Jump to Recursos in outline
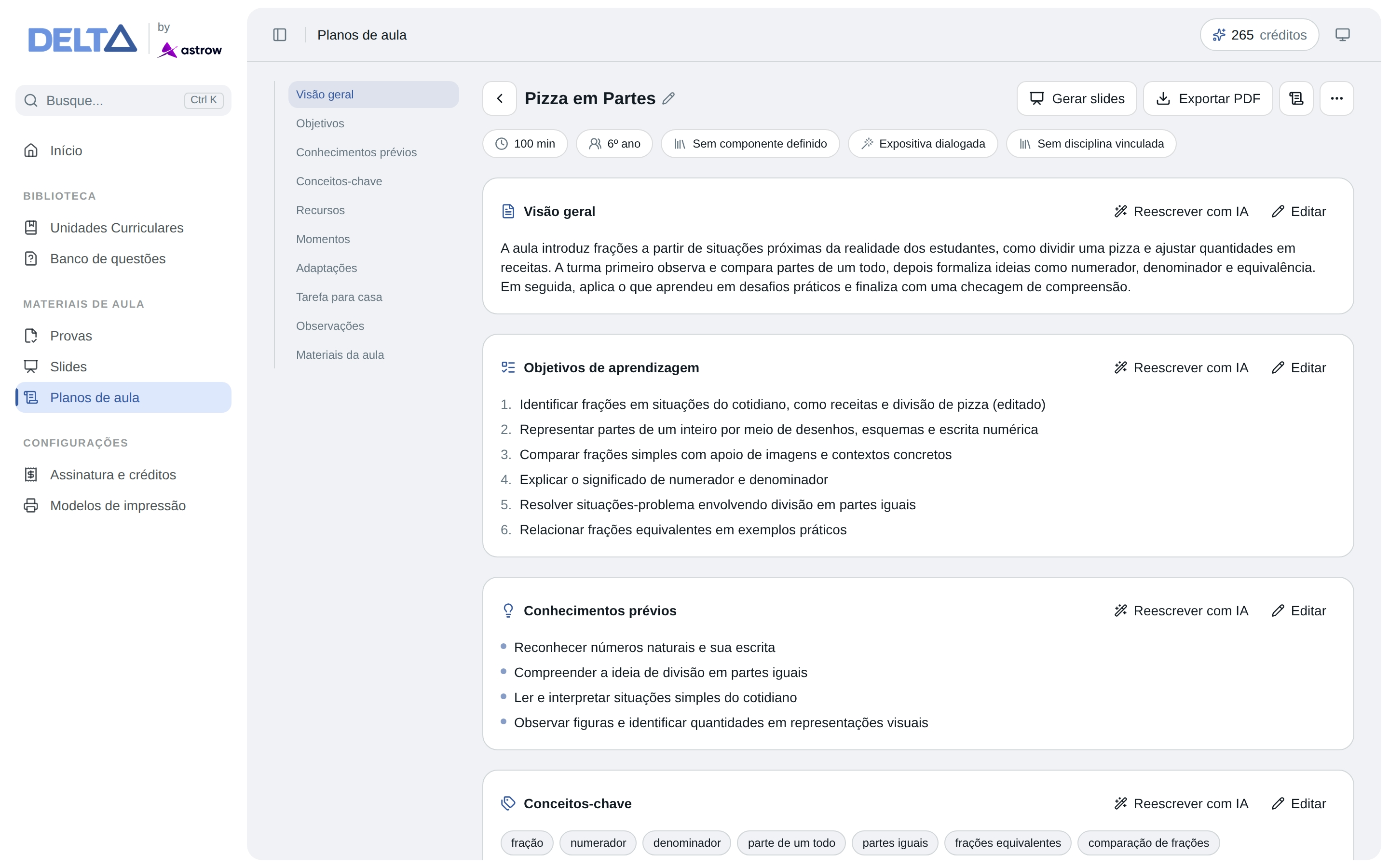 (373, 210)
